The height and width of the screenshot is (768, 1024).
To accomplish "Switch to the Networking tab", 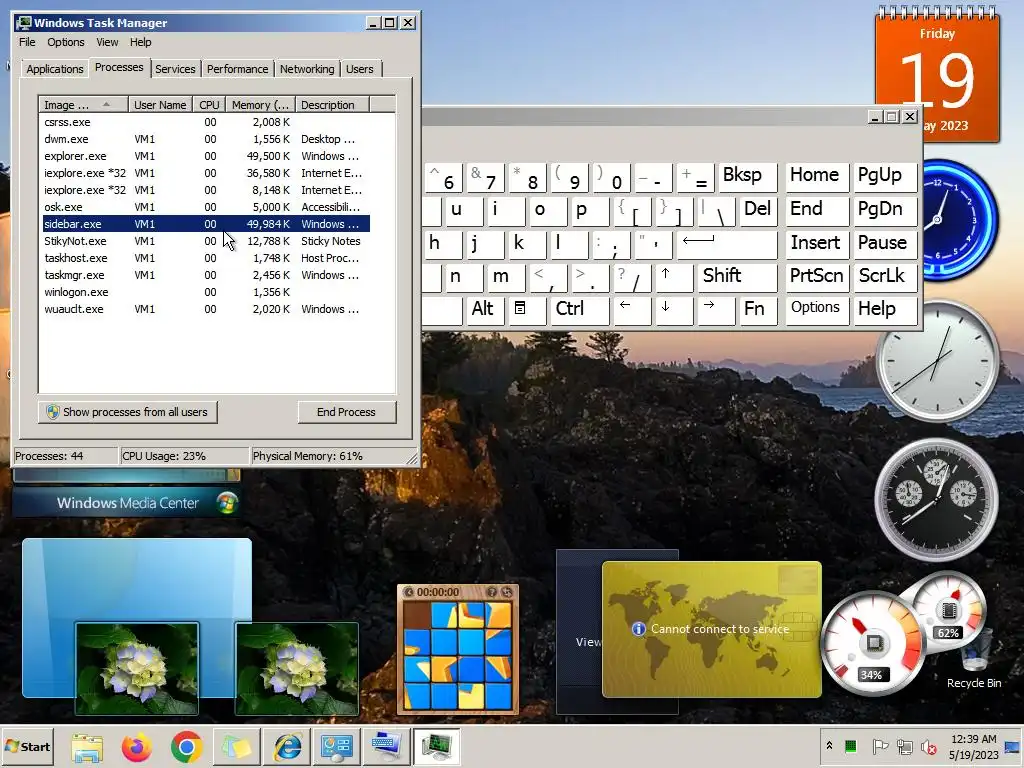I will tap(307, 69).
